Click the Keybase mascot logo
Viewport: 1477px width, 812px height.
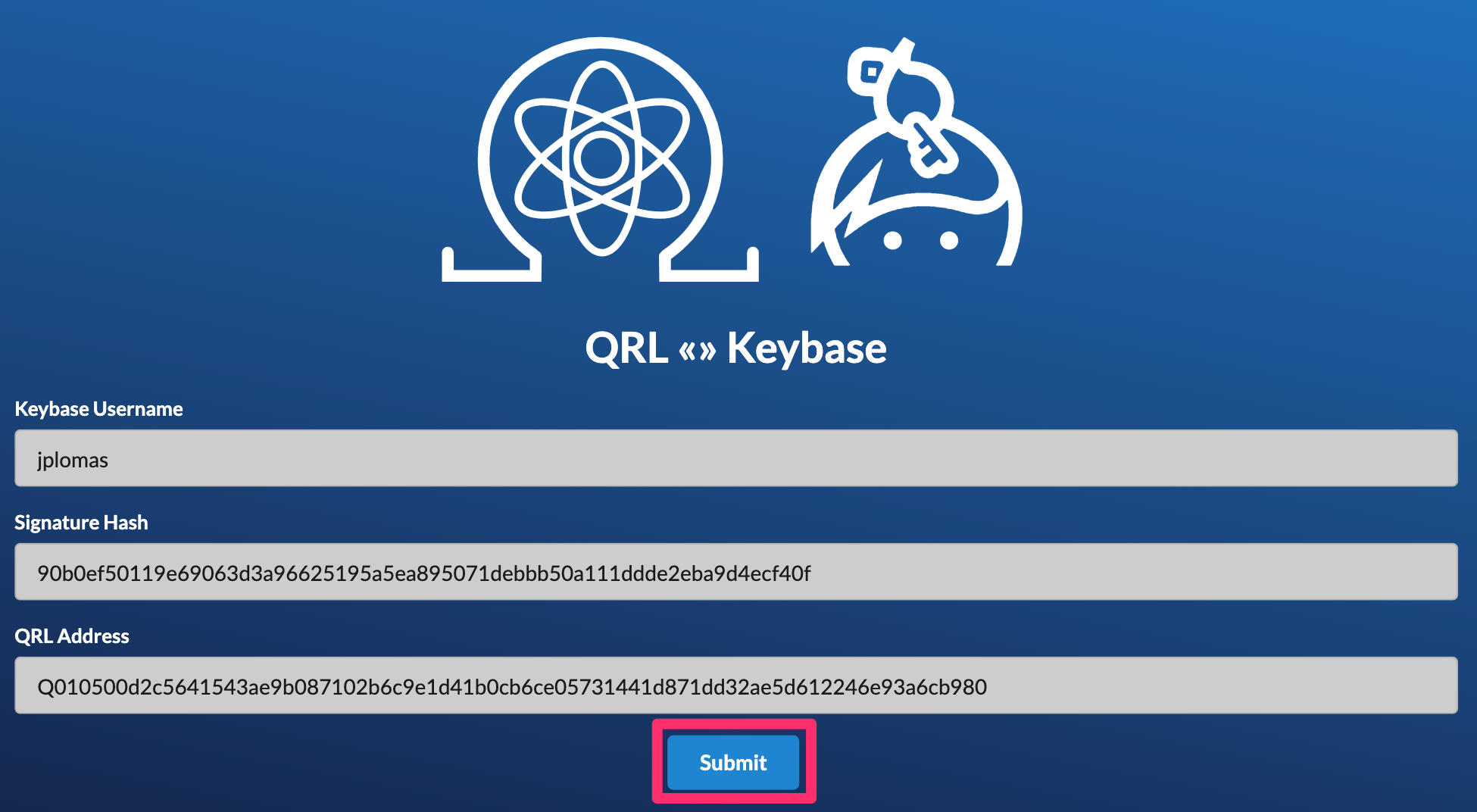[x=916, y=151]
